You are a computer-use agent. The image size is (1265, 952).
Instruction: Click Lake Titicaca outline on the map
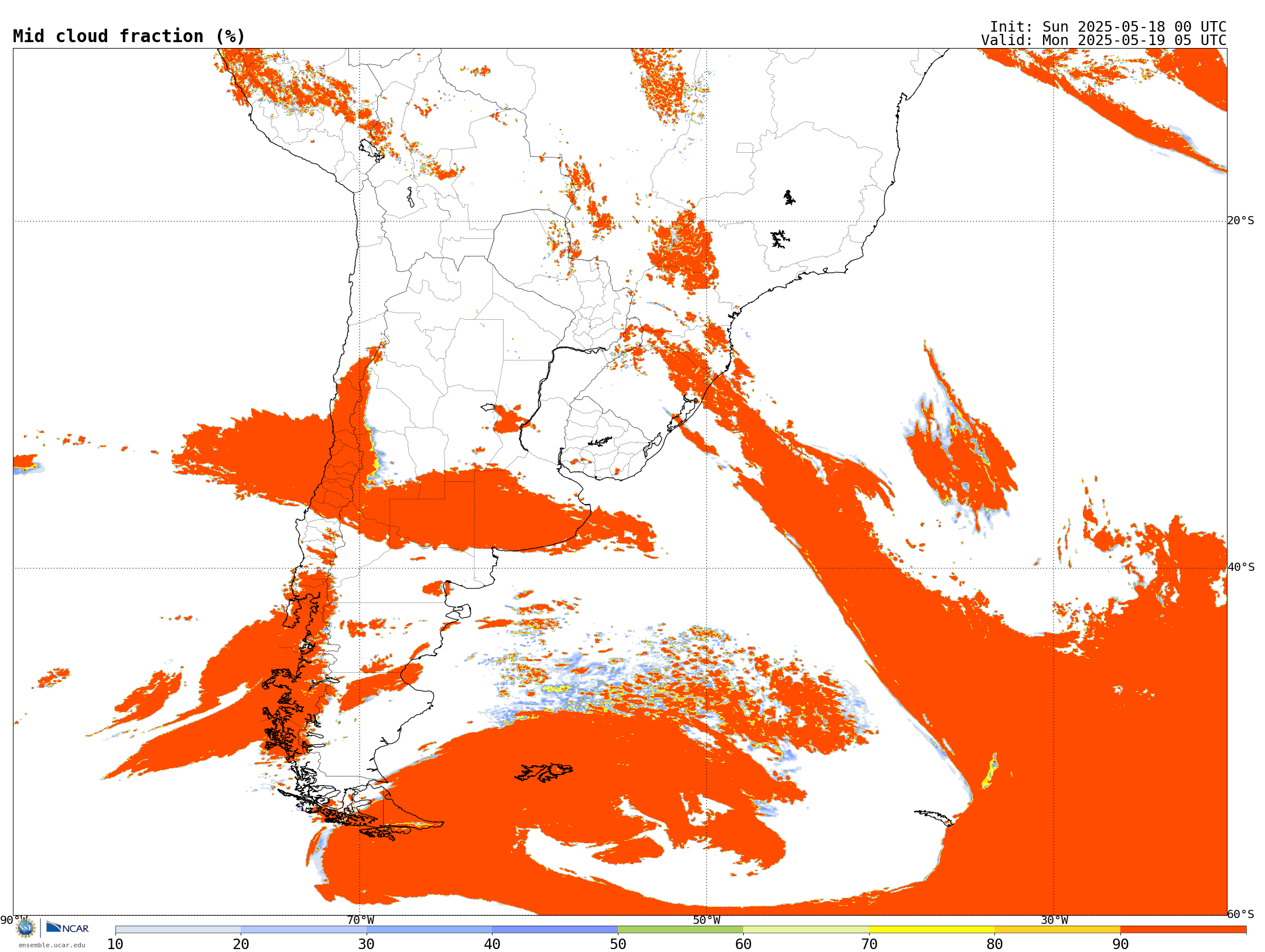coord(371,150)
